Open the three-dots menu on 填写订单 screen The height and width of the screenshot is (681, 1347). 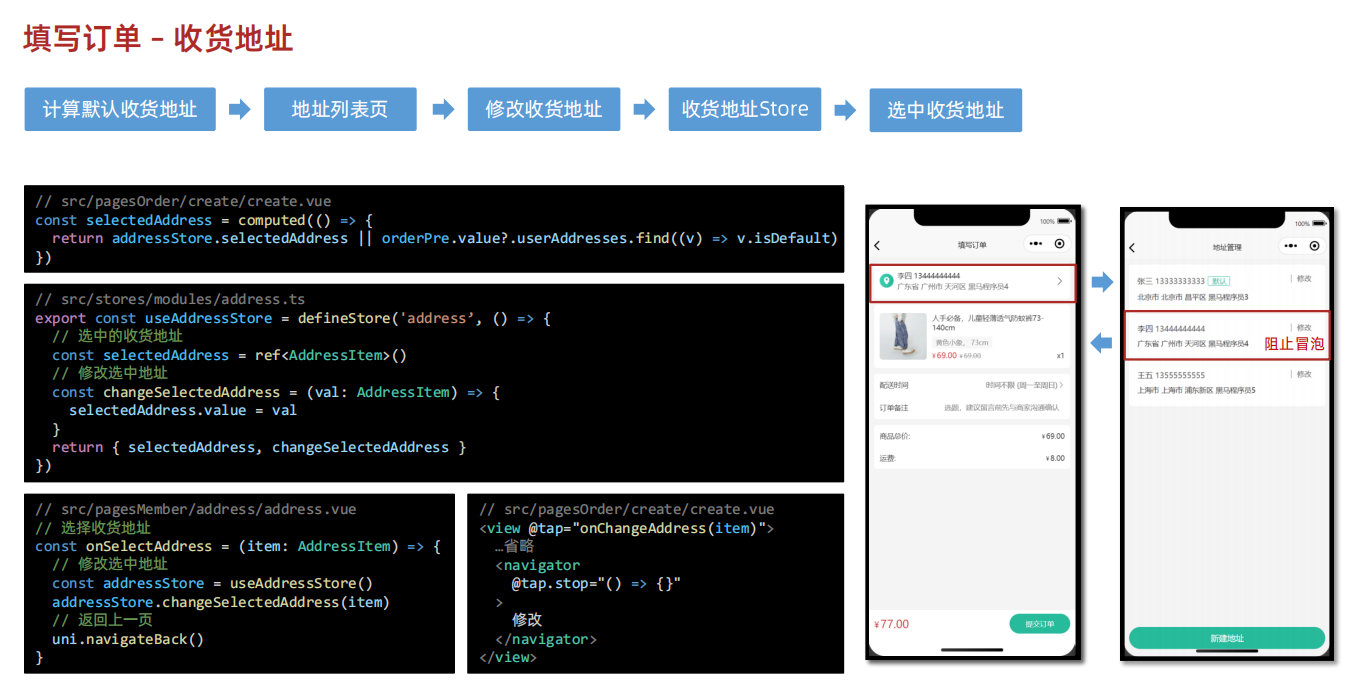(x=1035, y=244)
